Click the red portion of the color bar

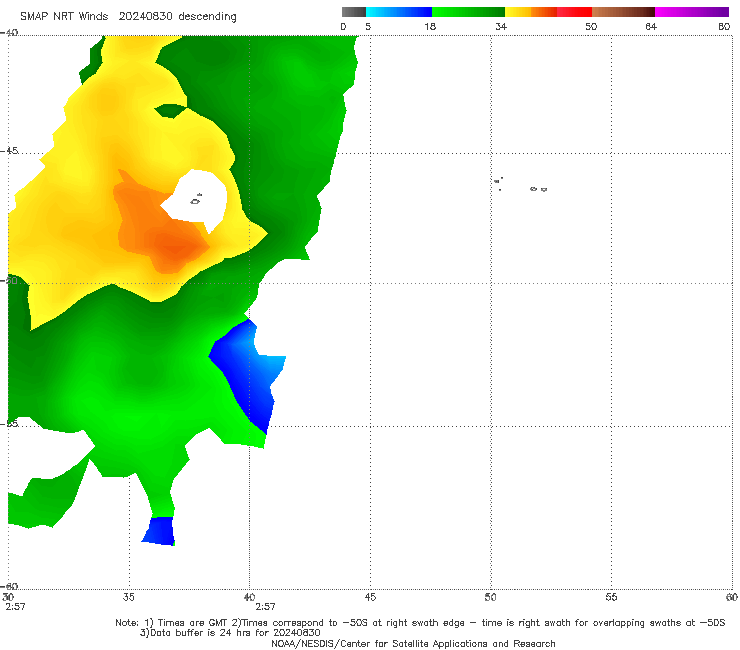coord(574,12)
